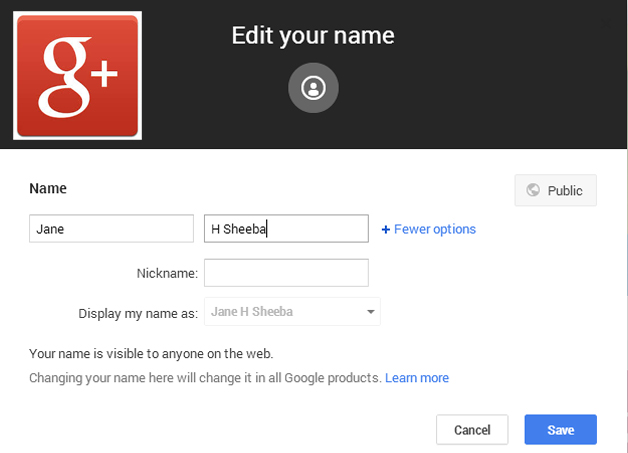This screenshot has width=628, height=453.
Task: Click the 'Display my name as:' label
Action: click(x=138, y=313)
